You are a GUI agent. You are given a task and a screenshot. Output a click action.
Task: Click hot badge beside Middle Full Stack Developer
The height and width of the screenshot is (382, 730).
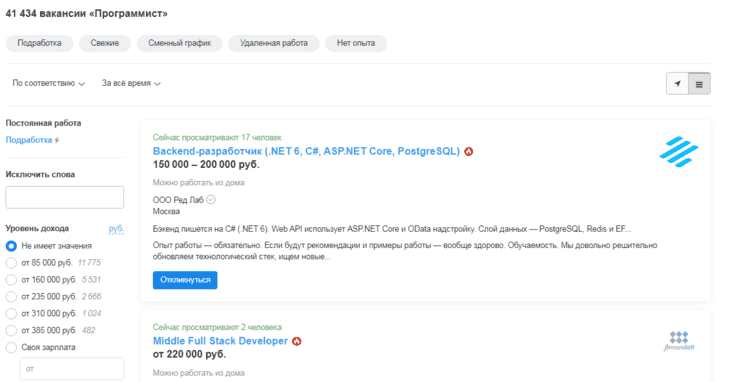pyautogui.click(x=297, y=342)
